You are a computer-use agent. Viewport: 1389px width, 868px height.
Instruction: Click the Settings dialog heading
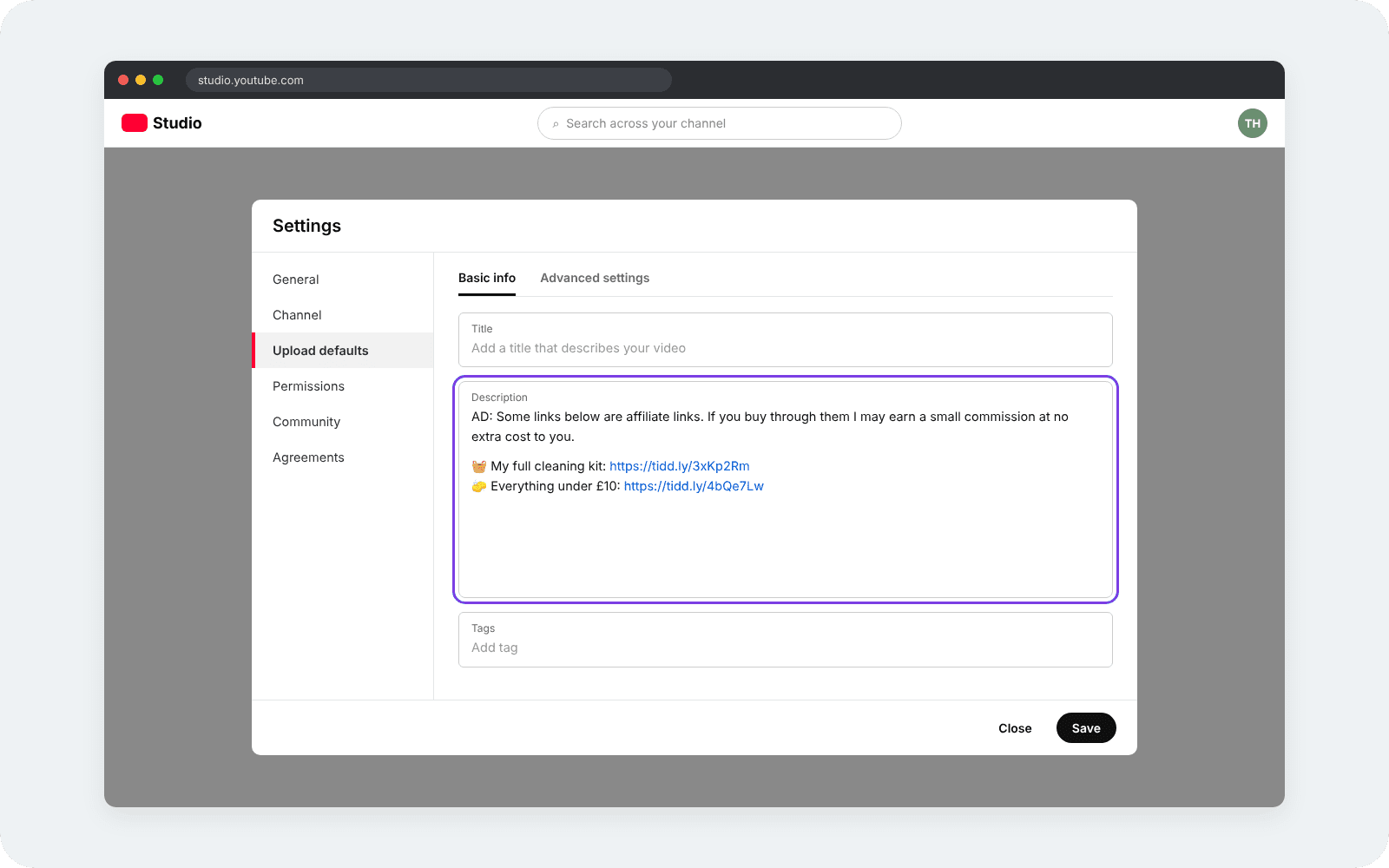(x=306, y=226)
